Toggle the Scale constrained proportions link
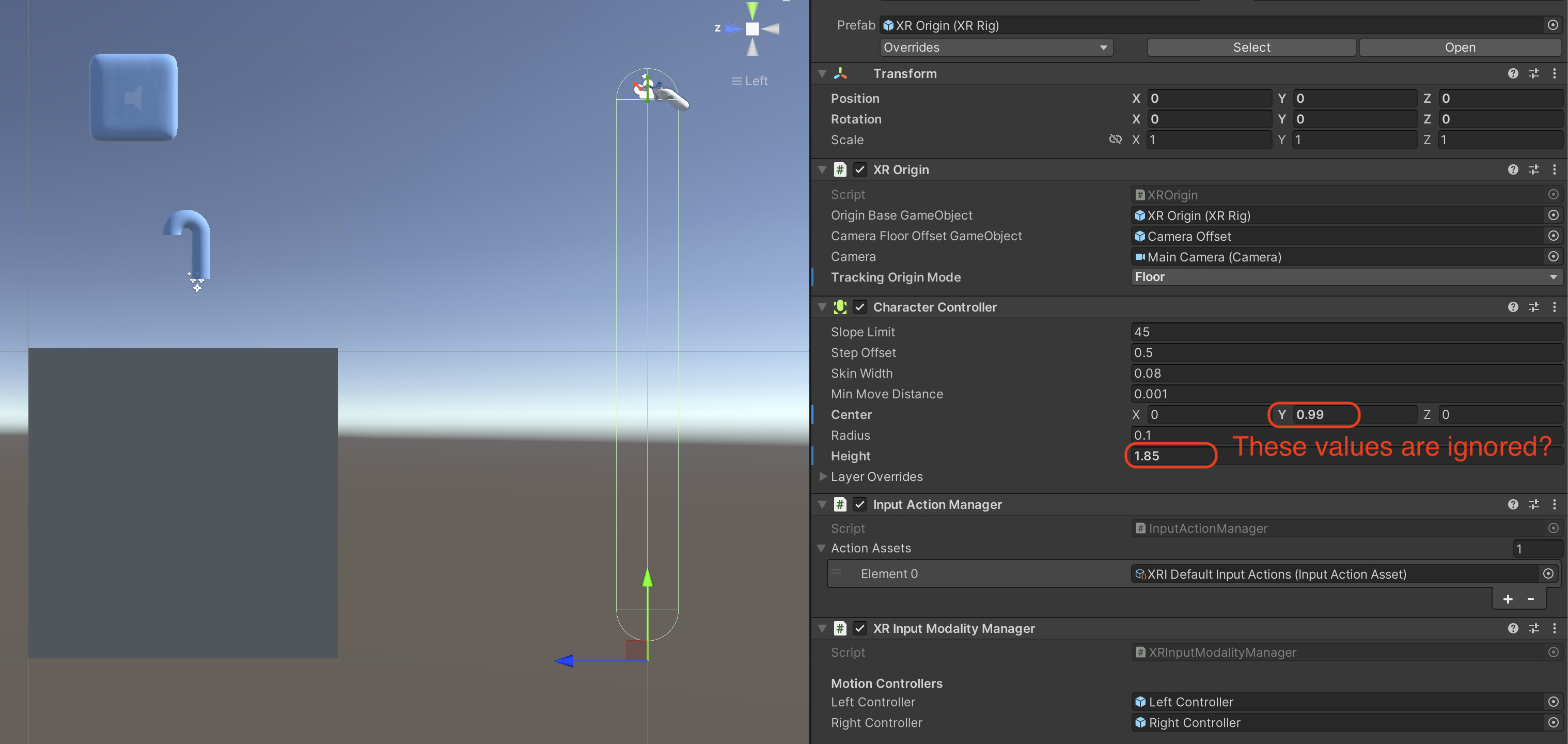This screenshot has width=1568, height=744. click(1116, 139)
